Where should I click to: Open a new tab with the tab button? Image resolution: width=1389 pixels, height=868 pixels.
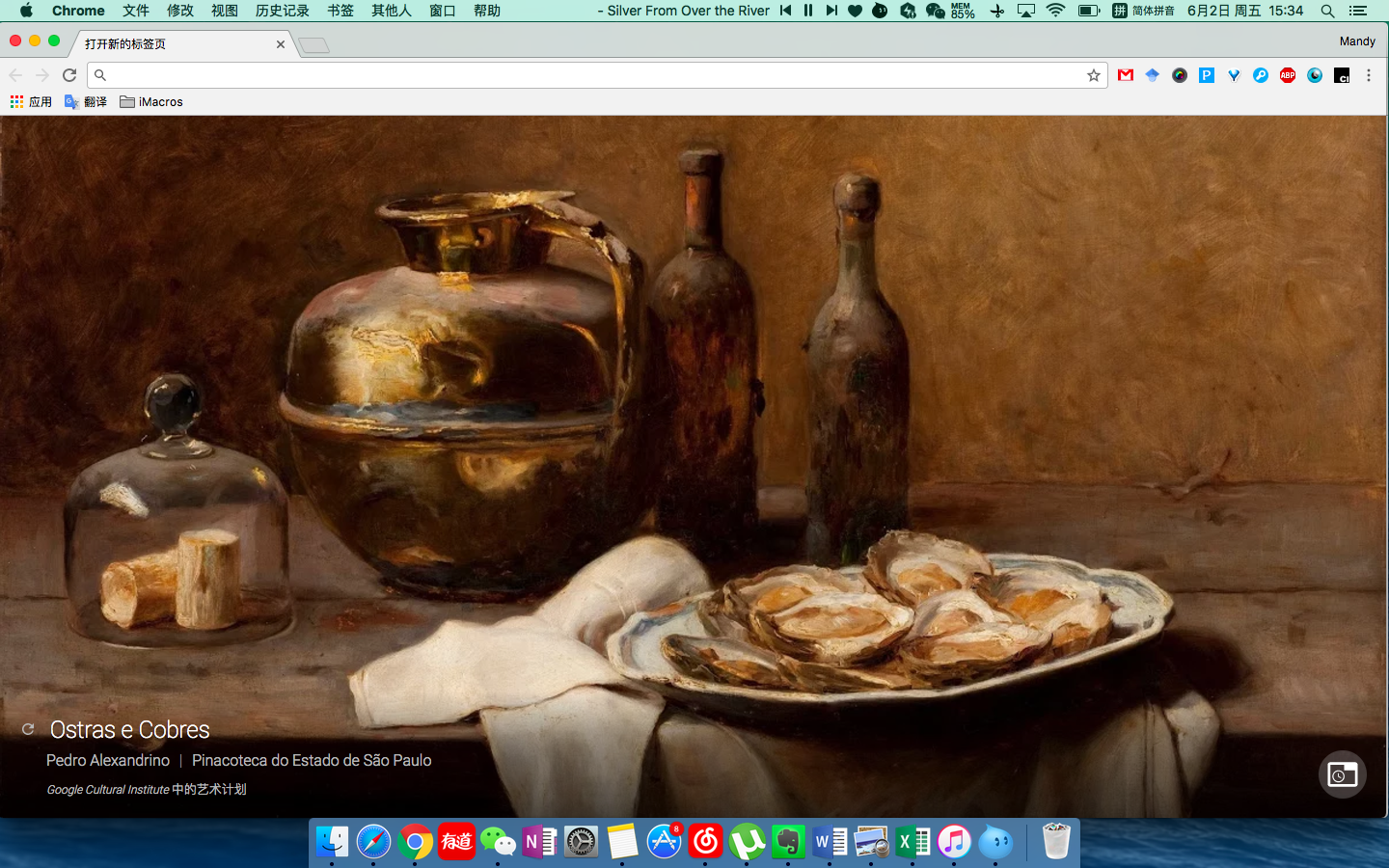click(314, 45)
